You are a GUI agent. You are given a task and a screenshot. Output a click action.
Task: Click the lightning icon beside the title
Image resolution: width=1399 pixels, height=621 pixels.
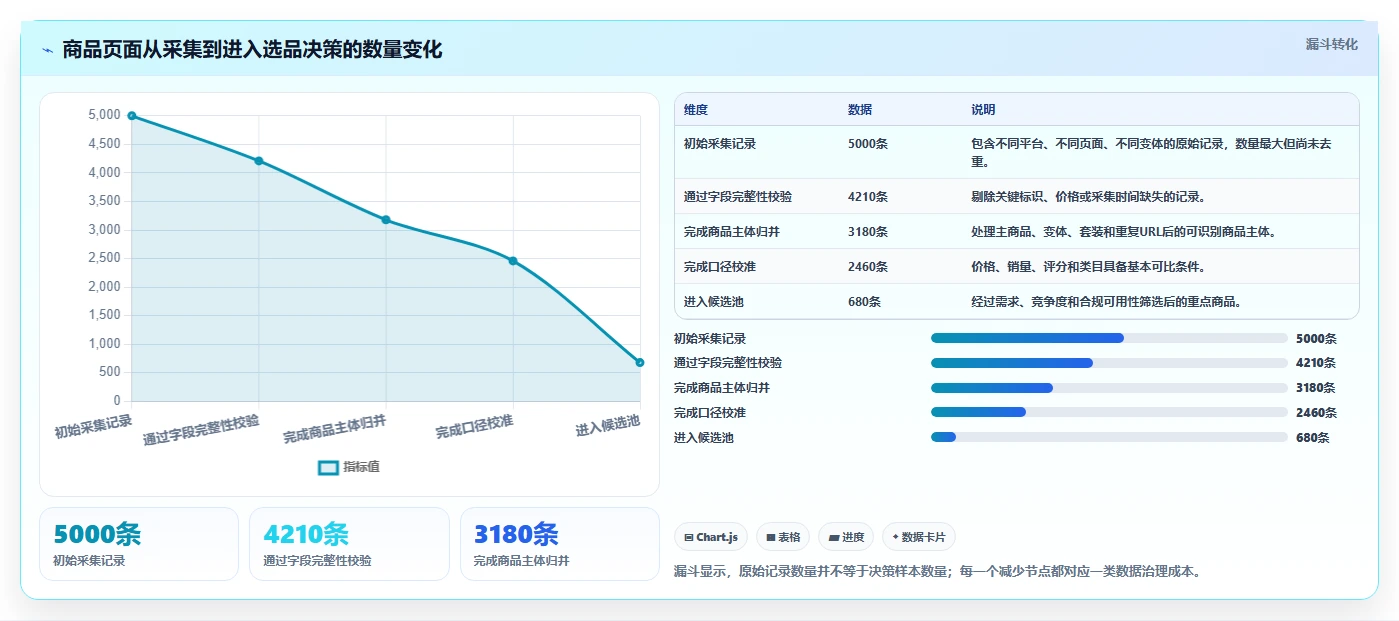click(48, 50)
